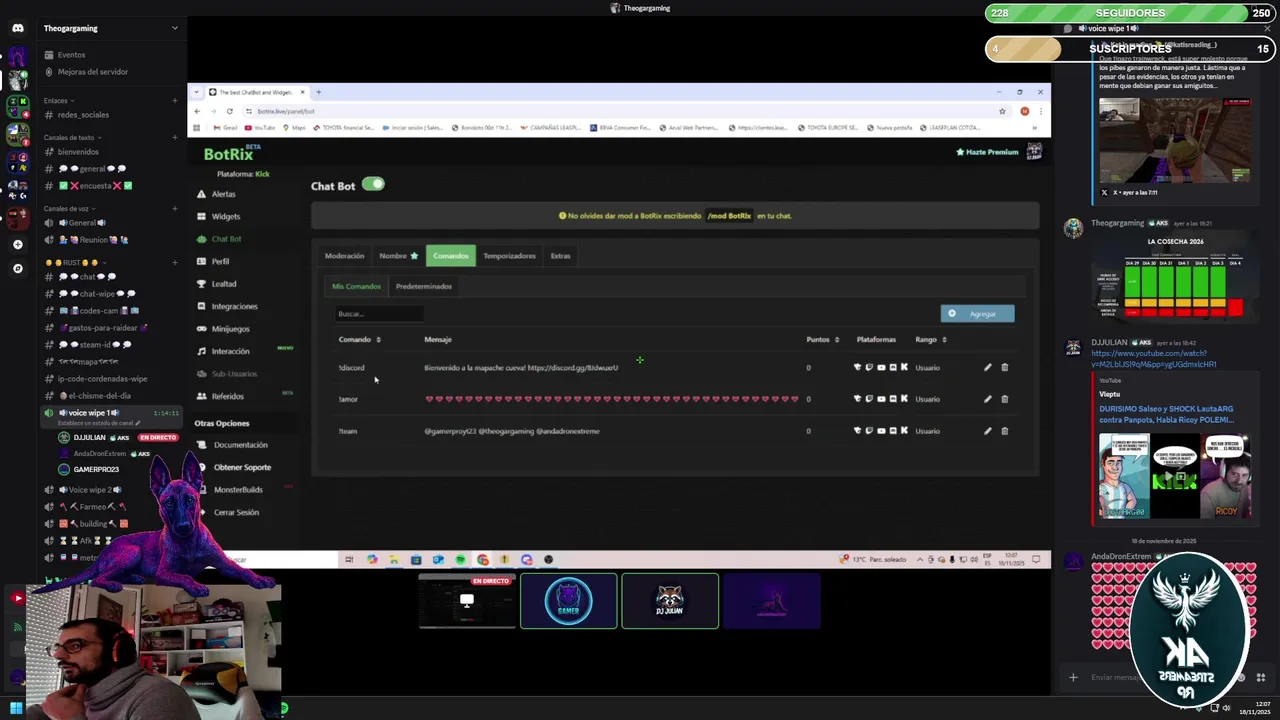The width and height of the screenshot is (1280, 720).
Task: Open Alertas in BotRix sidebar
Action: (223, 194)
